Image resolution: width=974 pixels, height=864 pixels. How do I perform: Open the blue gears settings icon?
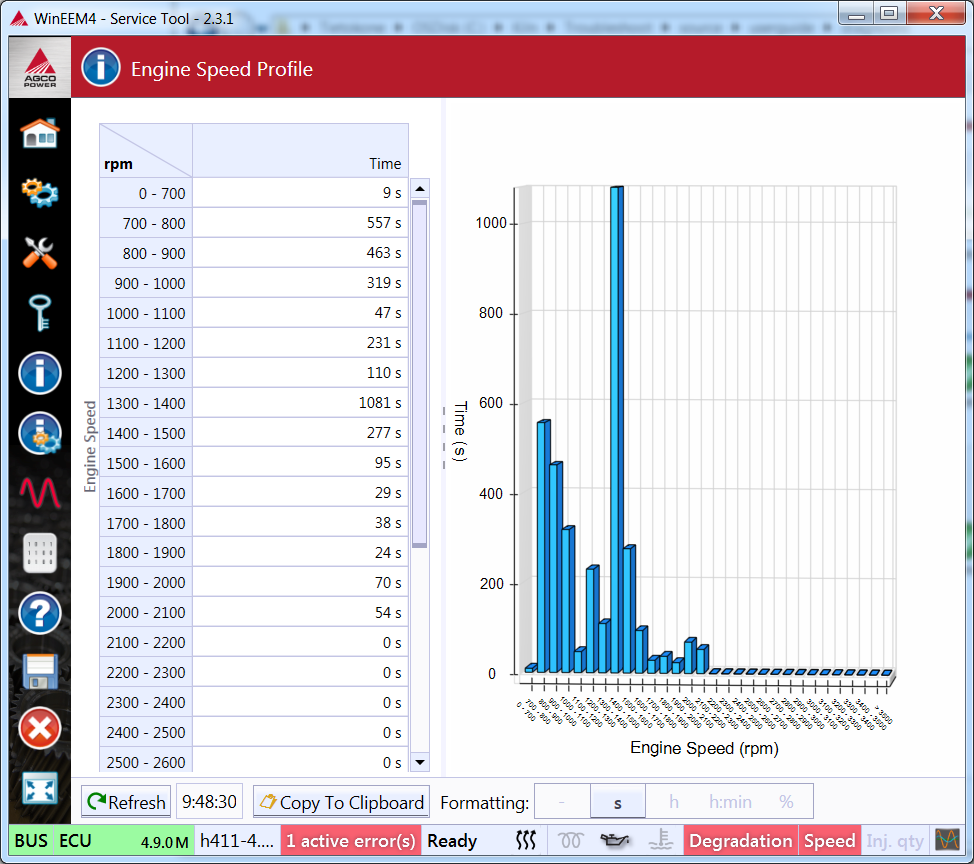pyautogui.click(x=40, y=192)
